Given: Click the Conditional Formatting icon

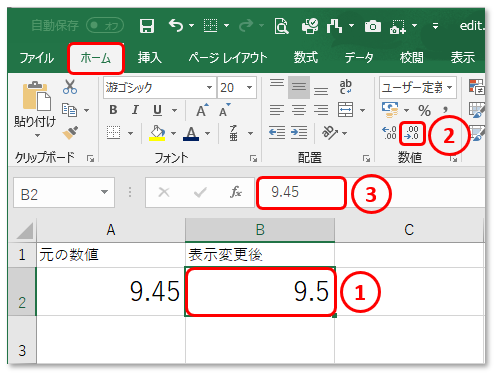Looking at the screenshot, I should [477, 87].
